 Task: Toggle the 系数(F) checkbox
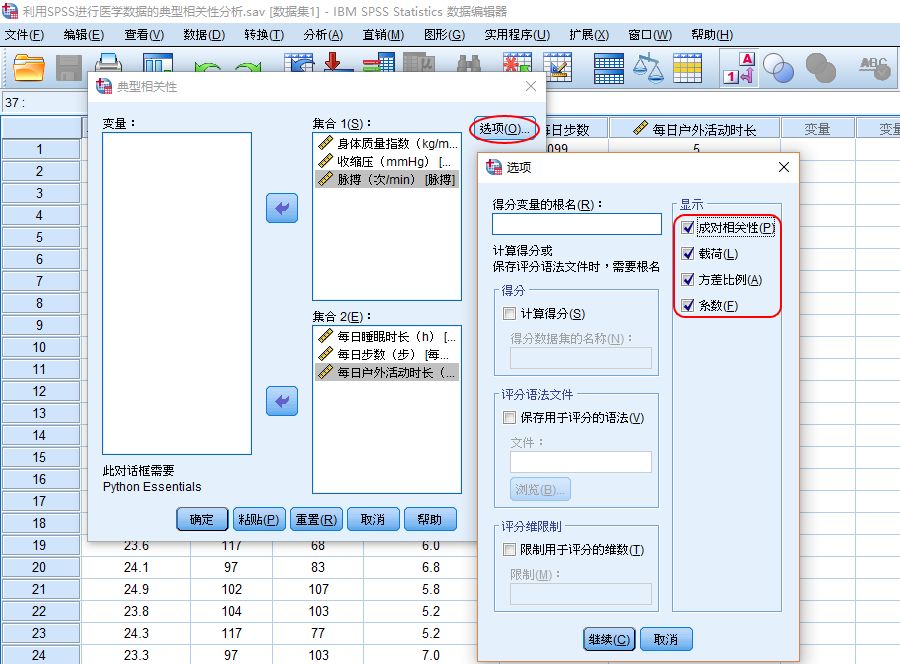(x=687, y=305)
